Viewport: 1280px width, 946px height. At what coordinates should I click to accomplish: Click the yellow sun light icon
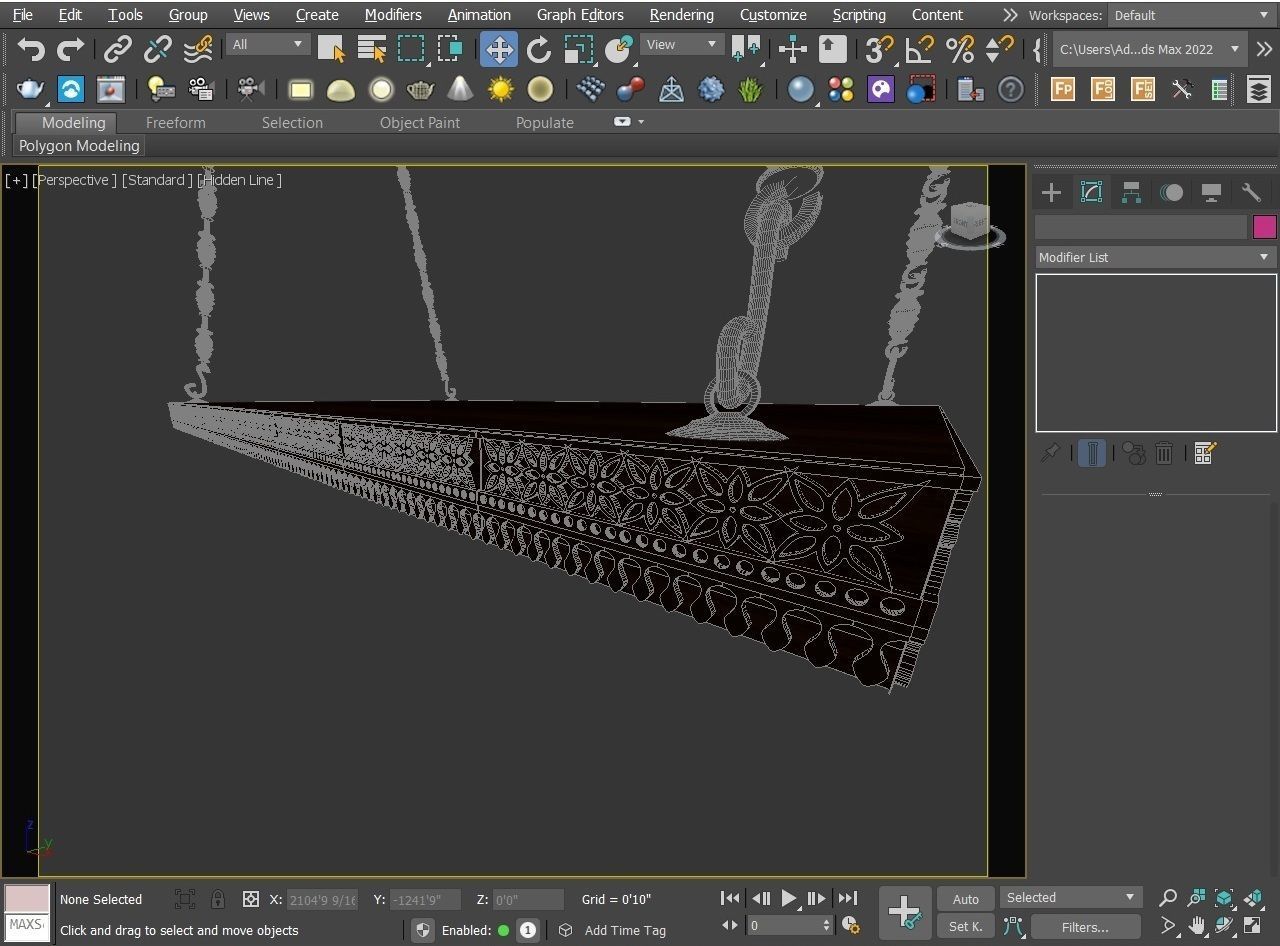[500, 90]
